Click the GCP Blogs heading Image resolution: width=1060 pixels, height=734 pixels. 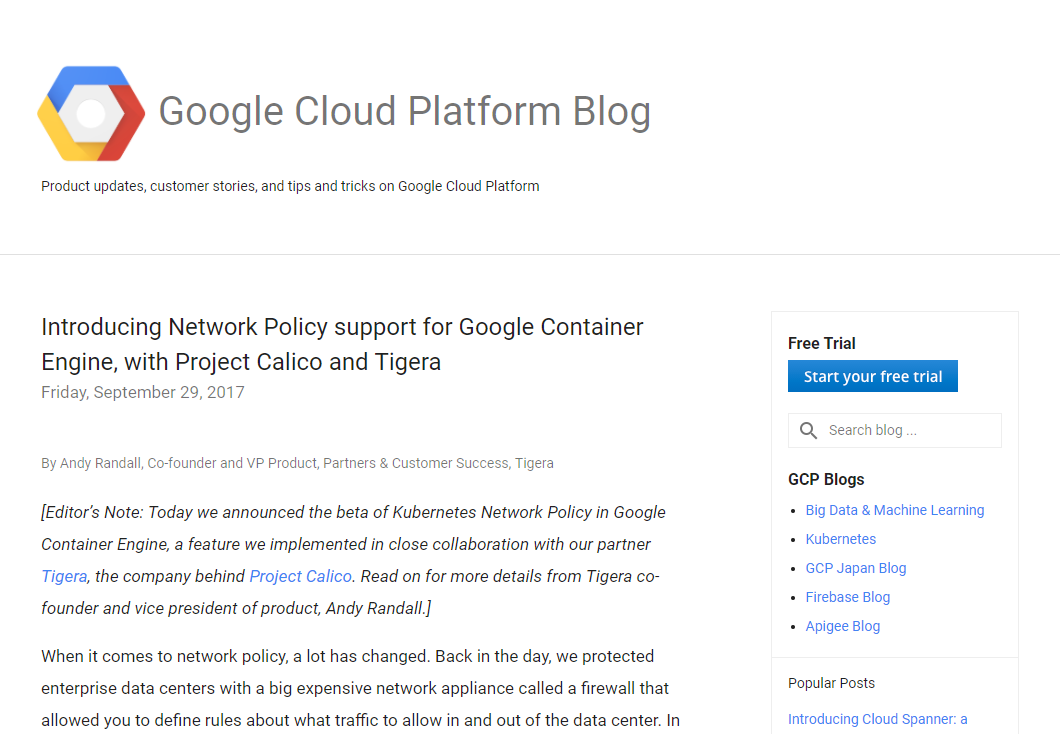826,479
